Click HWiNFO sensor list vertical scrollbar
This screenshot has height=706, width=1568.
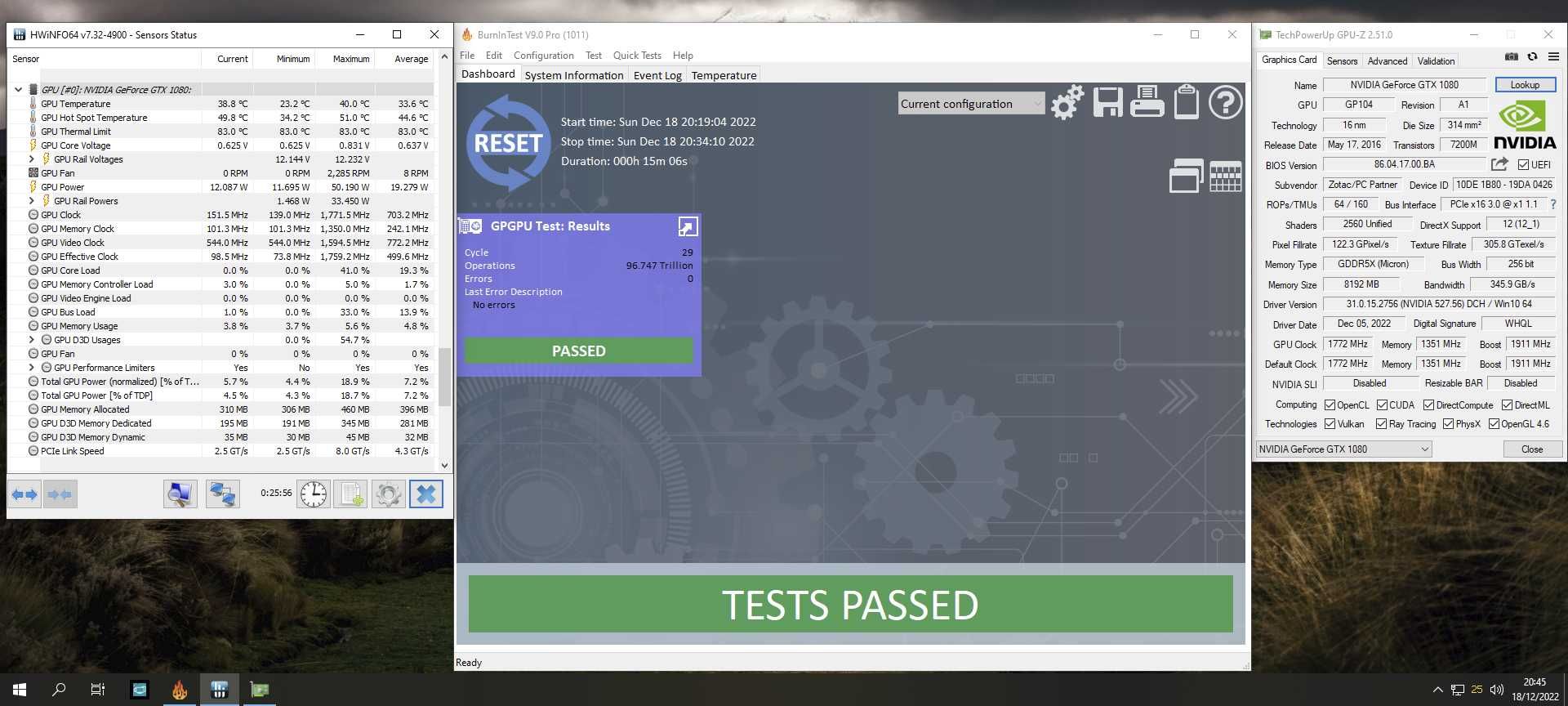444,377
